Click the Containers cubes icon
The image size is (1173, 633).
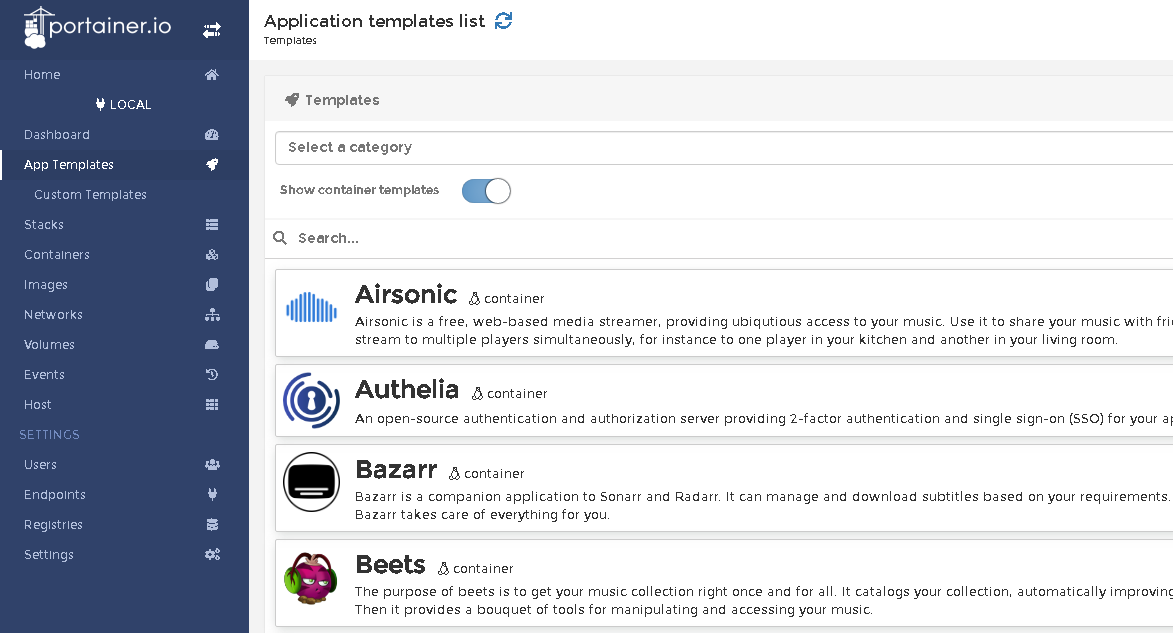pyautogui.click(x=211, y=255)
